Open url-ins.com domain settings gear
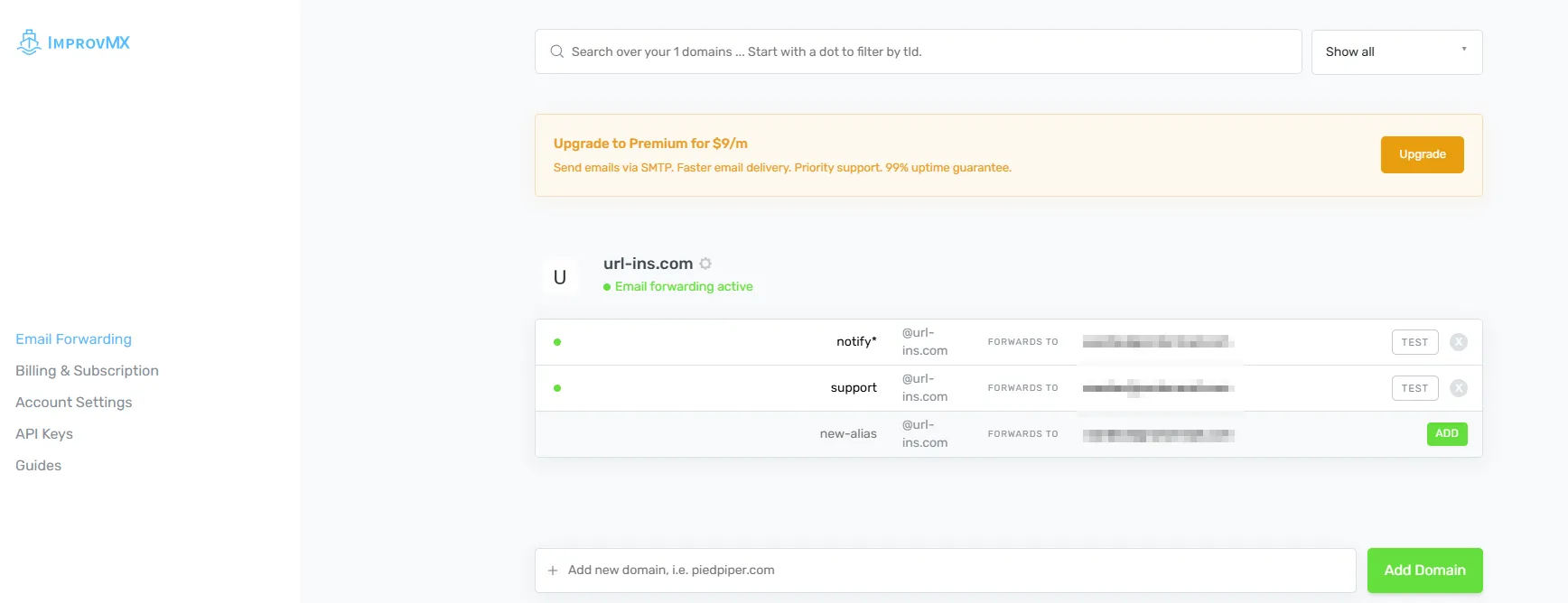The height and width of the screenshot is (603, 1568). click(x=705, y=264)
